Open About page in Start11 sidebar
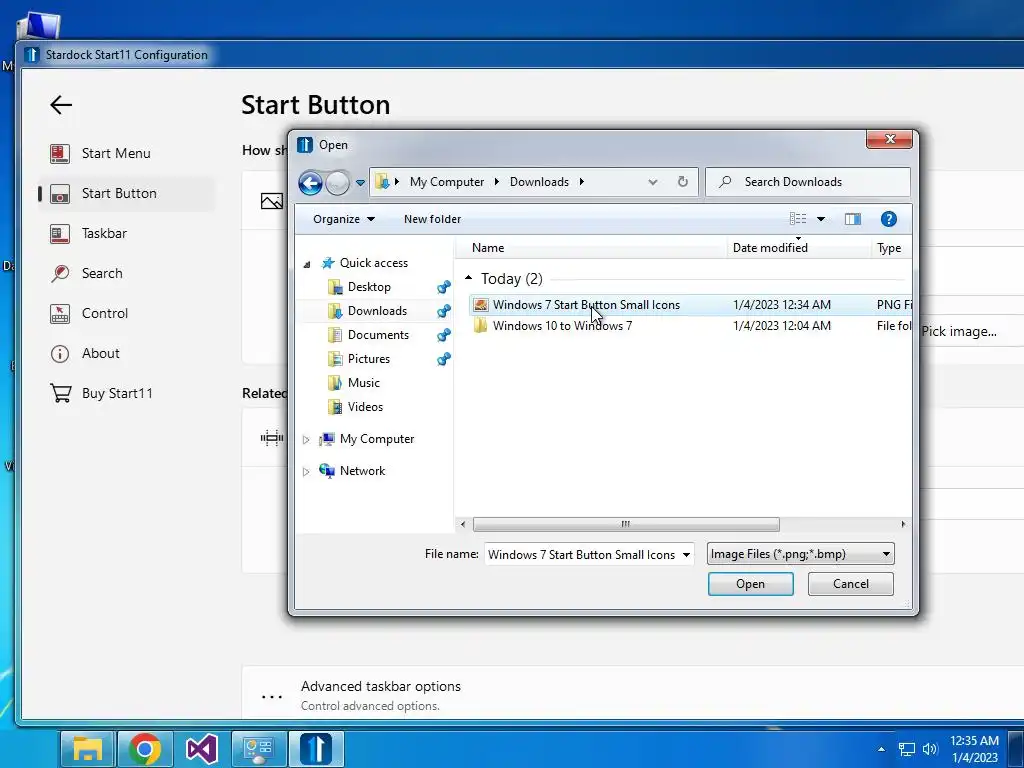Image resolution: width=1024 pixels, height=768 pixels. (x=101, y=353)
